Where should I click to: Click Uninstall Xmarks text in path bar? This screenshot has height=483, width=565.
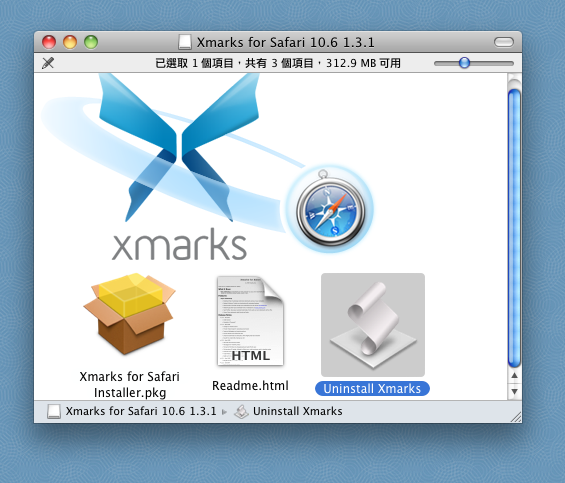[x=298, y=411]
